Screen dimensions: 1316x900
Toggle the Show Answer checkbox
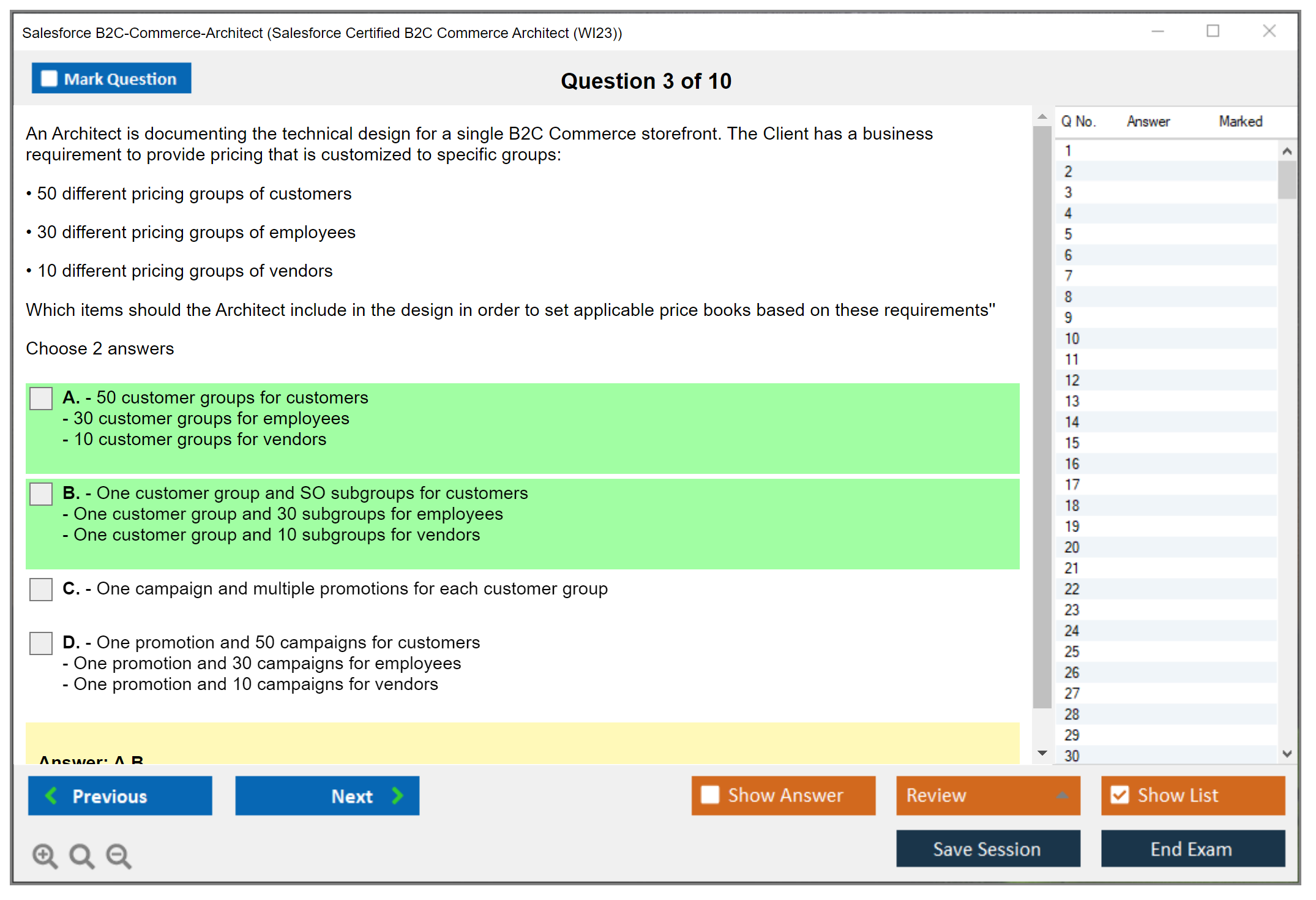[710, 795]
